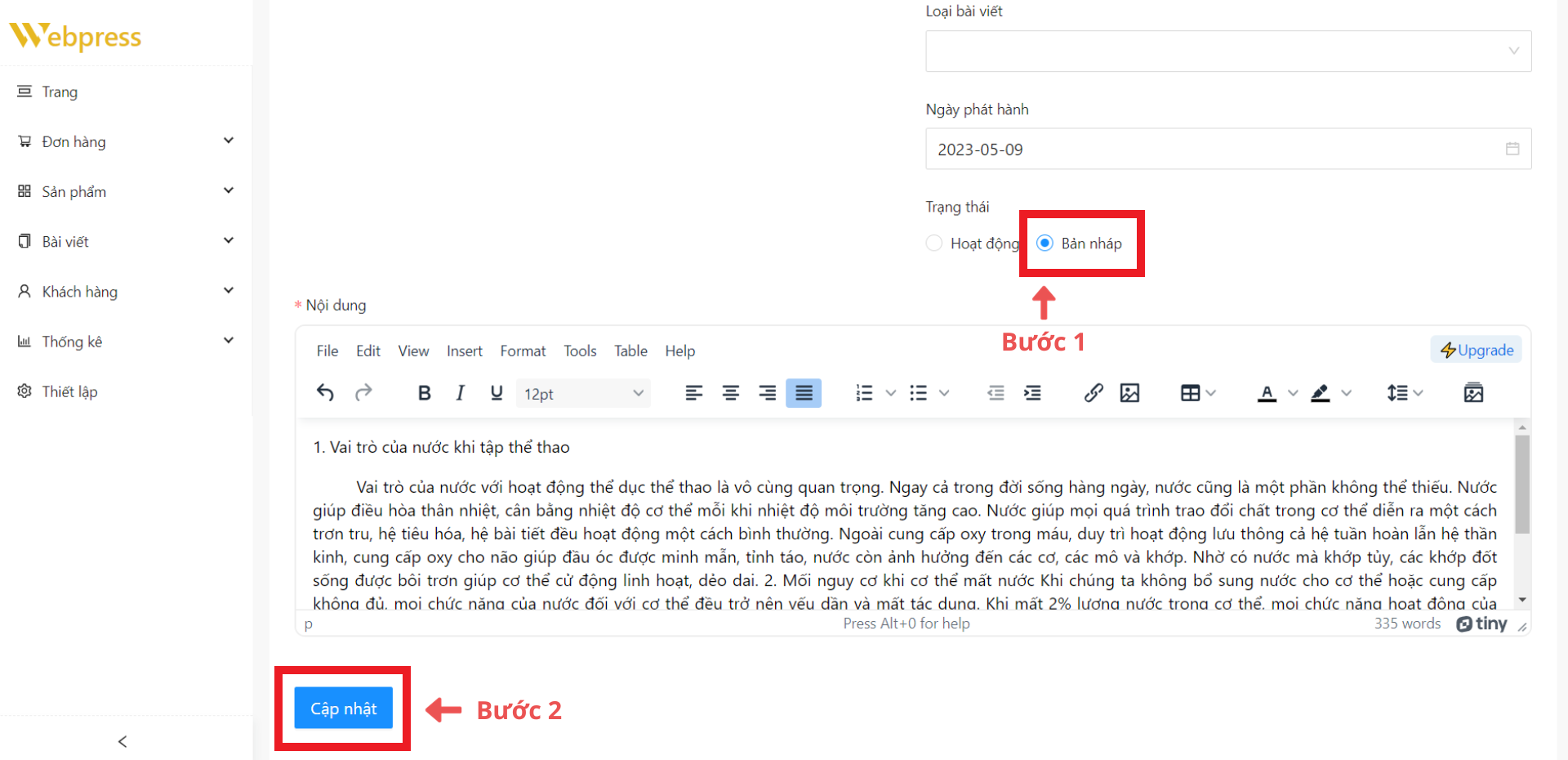The width and height of the screenshot is (1568, 760).
Task: Select the Bản nháp status radio button
Action: 1045,244
